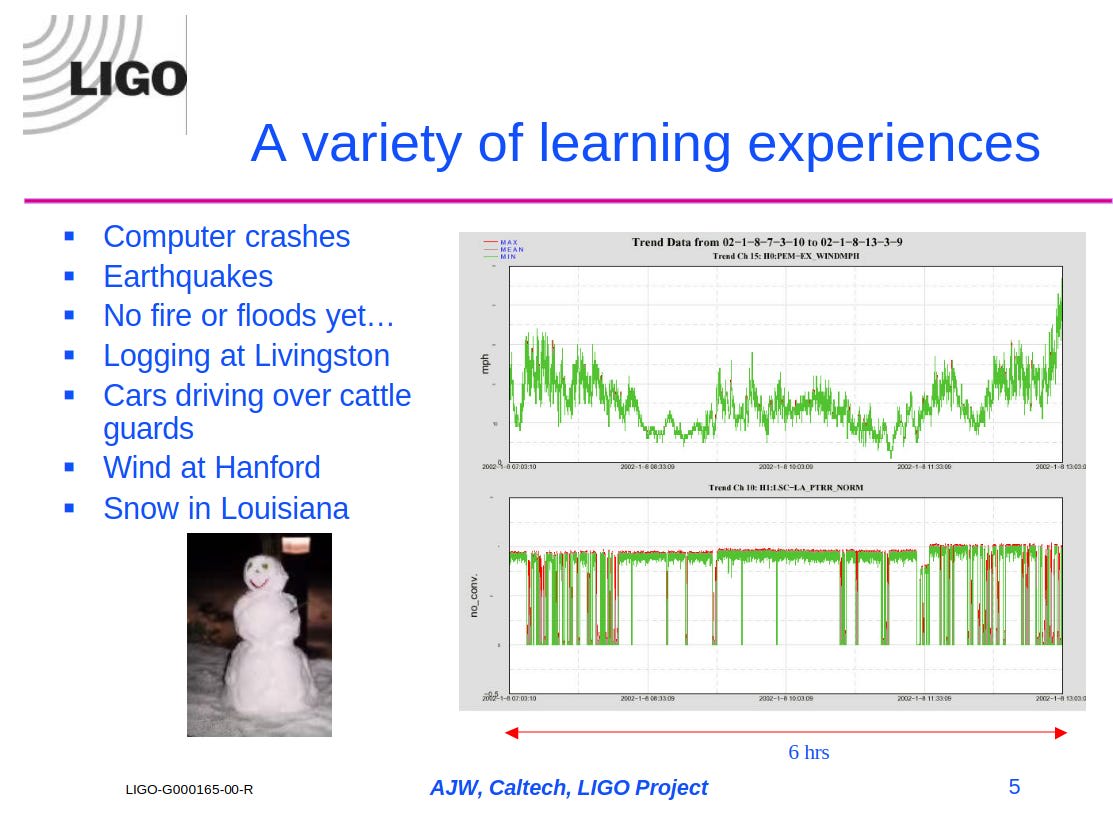The image size is (1113, 815).
Task: Click 'AJW, Caltech, LIGO Project' footer
Action: coord(569,788)
